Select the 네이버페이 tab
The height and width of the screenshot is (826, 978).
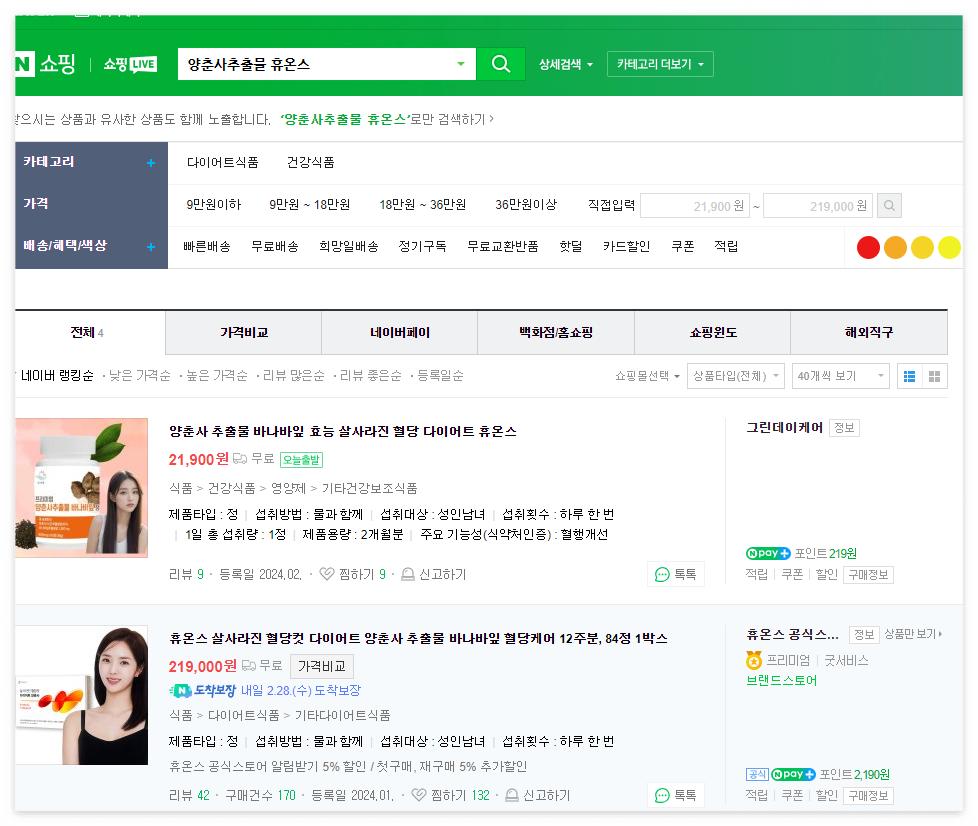pos(400,333)
